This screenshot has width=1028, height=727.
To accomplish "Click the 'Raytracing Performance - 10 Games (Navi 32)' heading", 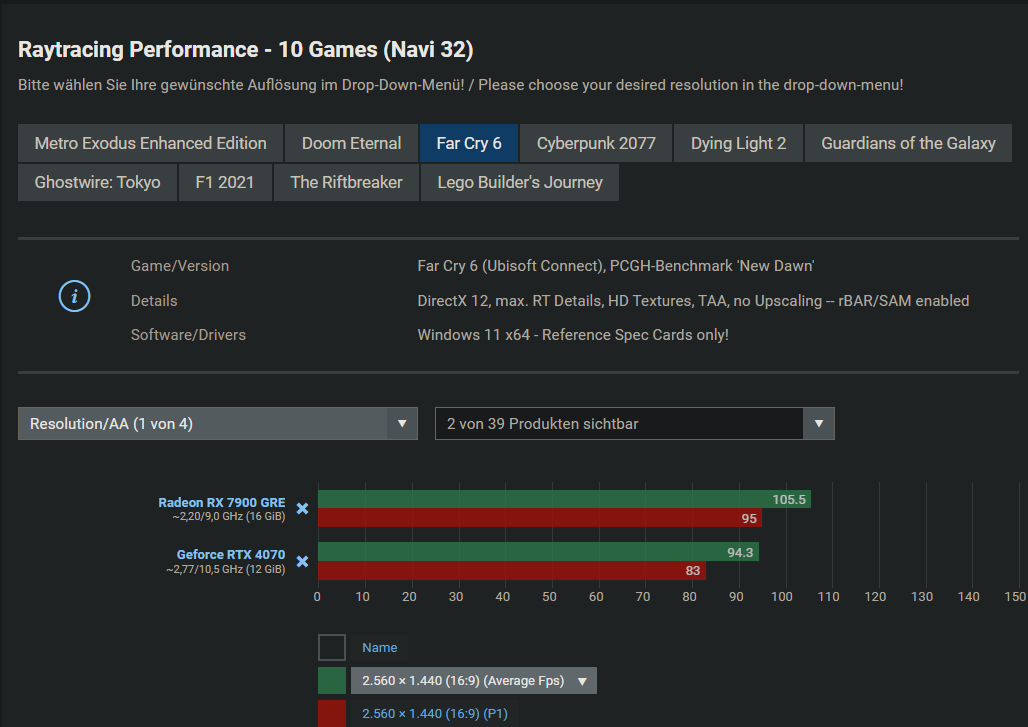I will [245, 50].
